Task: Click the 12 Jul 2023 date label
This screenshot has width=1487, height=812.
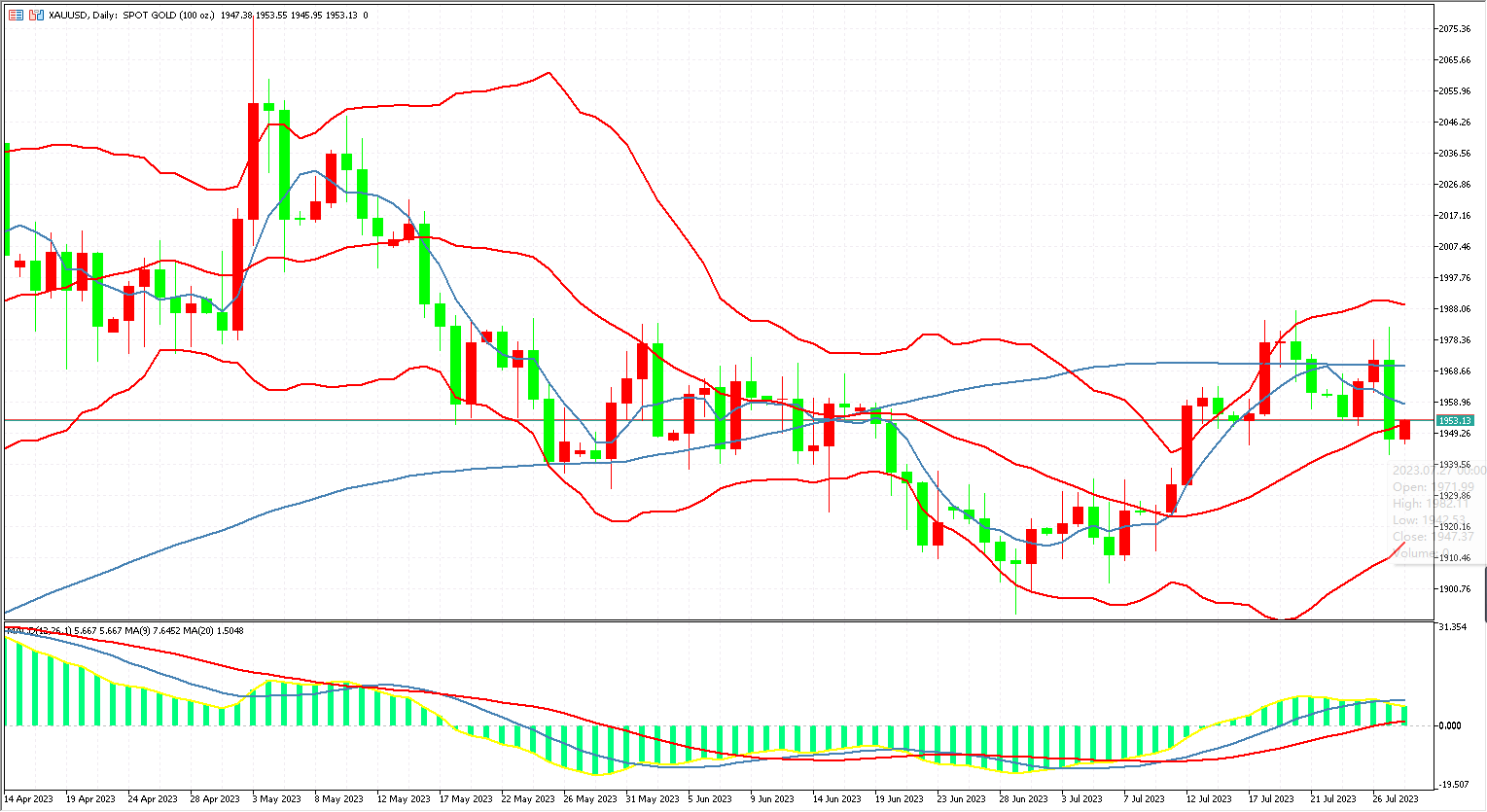Action: 1209,799
